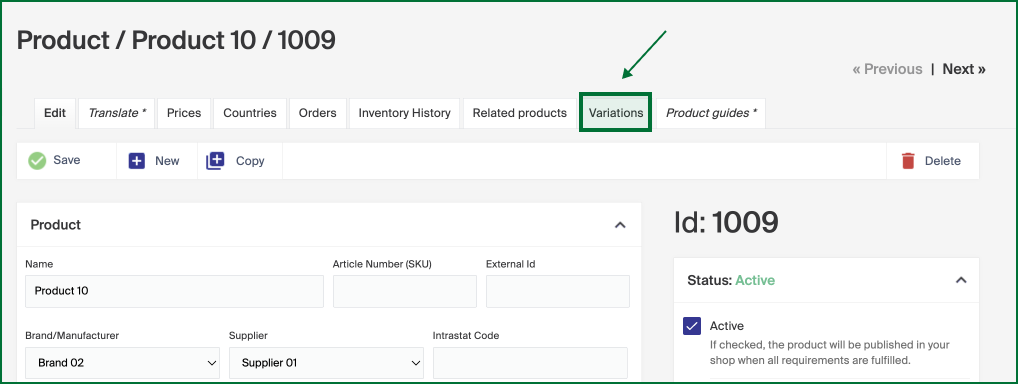
Task: Click the red trash Delete icon
Action: click(908, 161)
